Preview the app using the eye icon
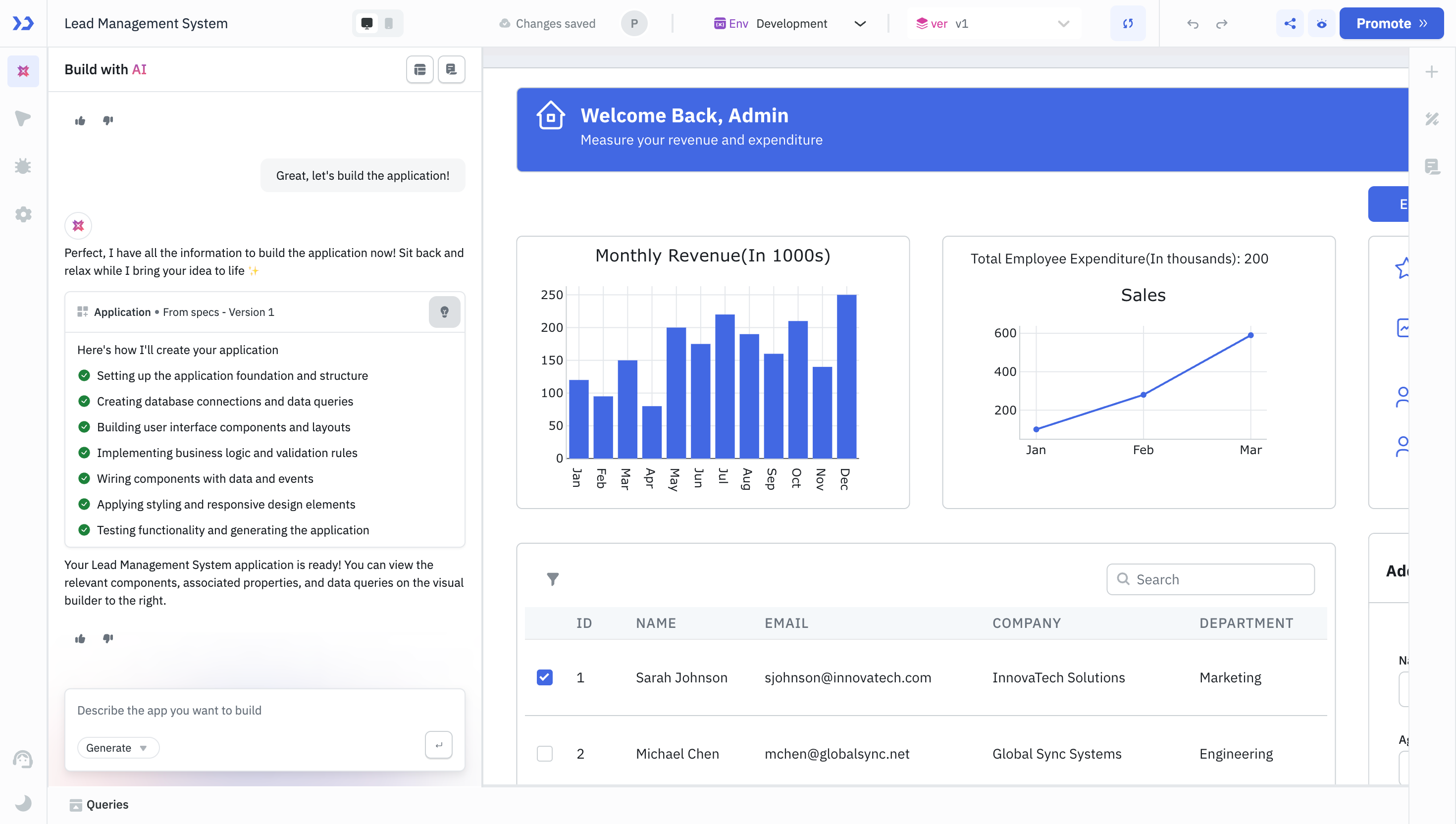This screenshot has width=1456, height=824. 1322,23
